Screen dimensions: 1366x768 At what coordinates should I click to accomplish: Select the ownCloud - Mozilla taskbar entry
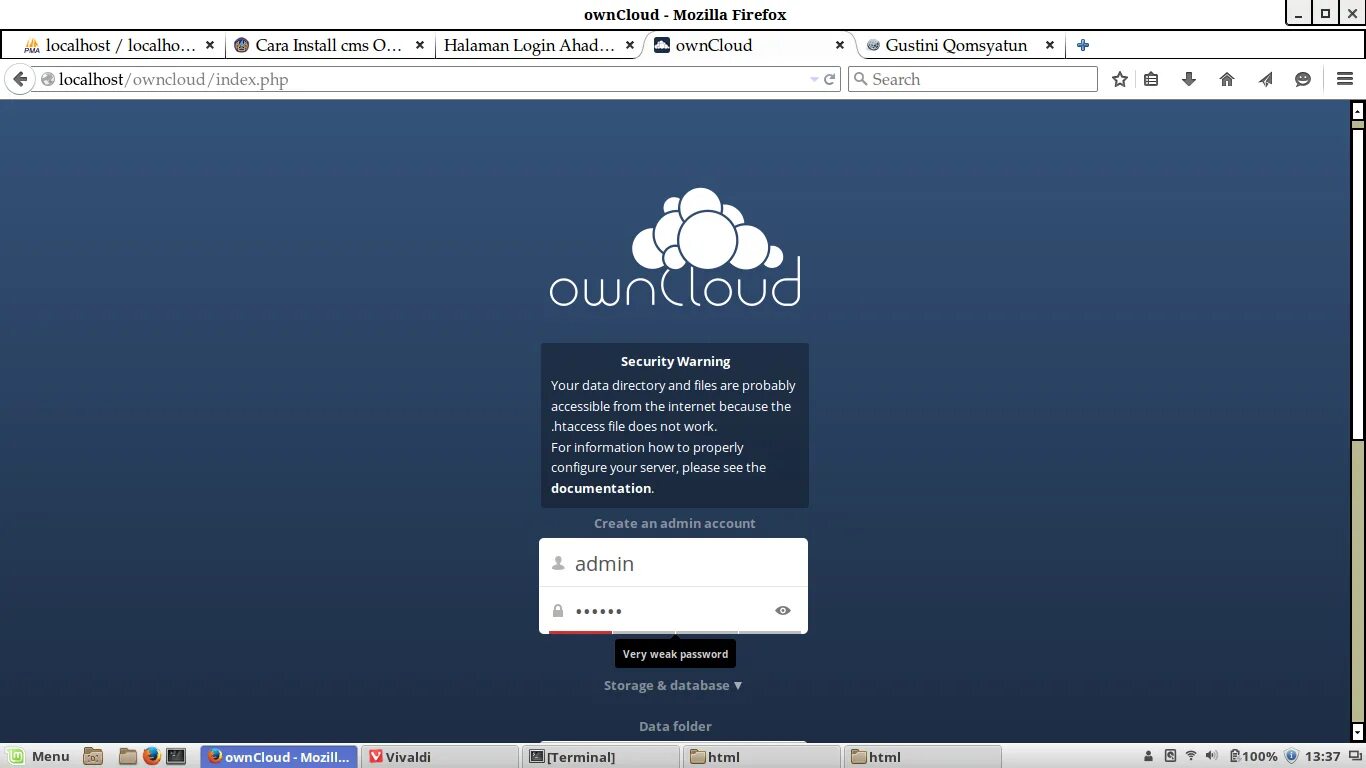pos(279,757)
